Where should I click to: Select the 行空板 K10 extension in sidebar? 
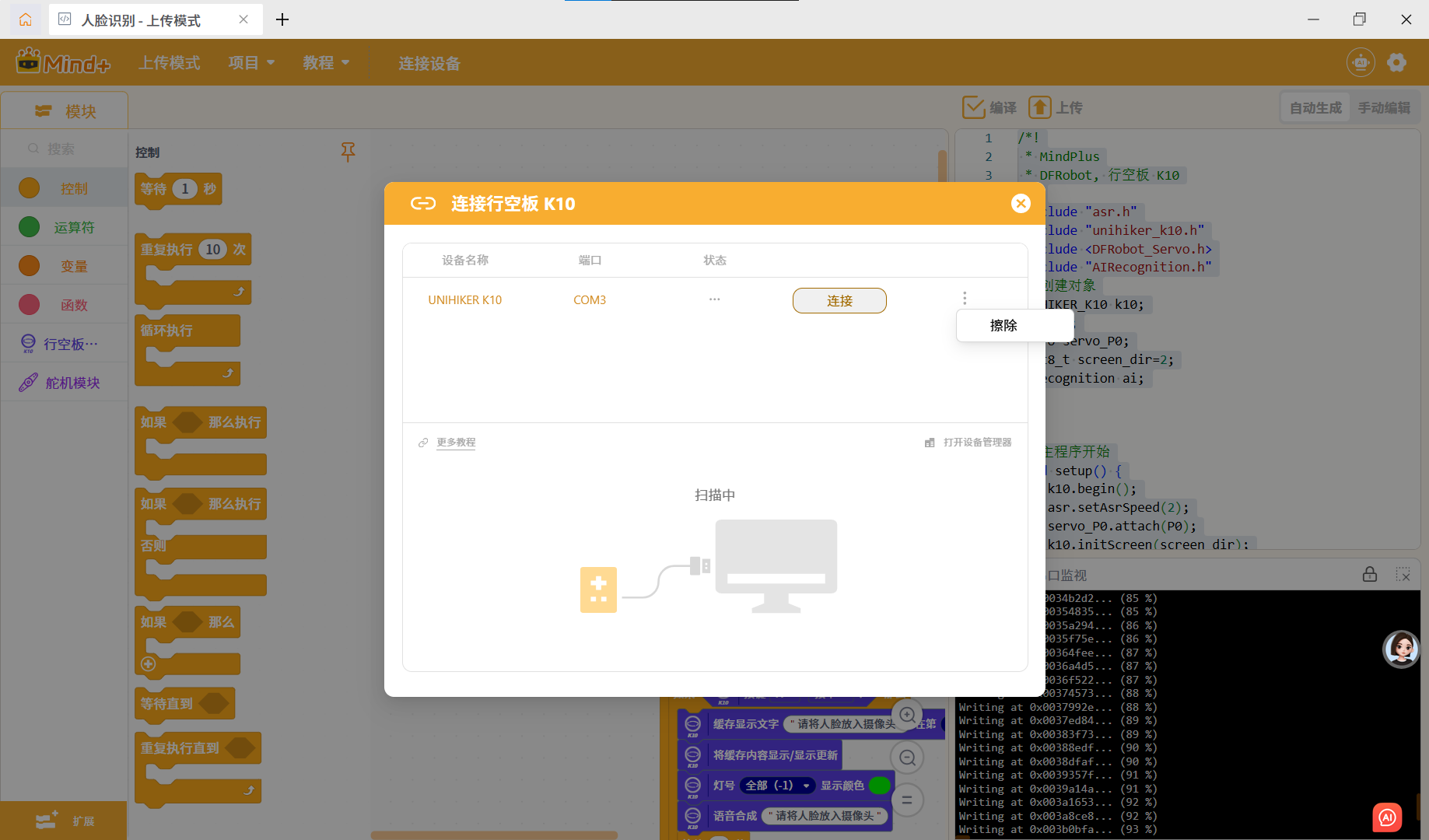64,343
